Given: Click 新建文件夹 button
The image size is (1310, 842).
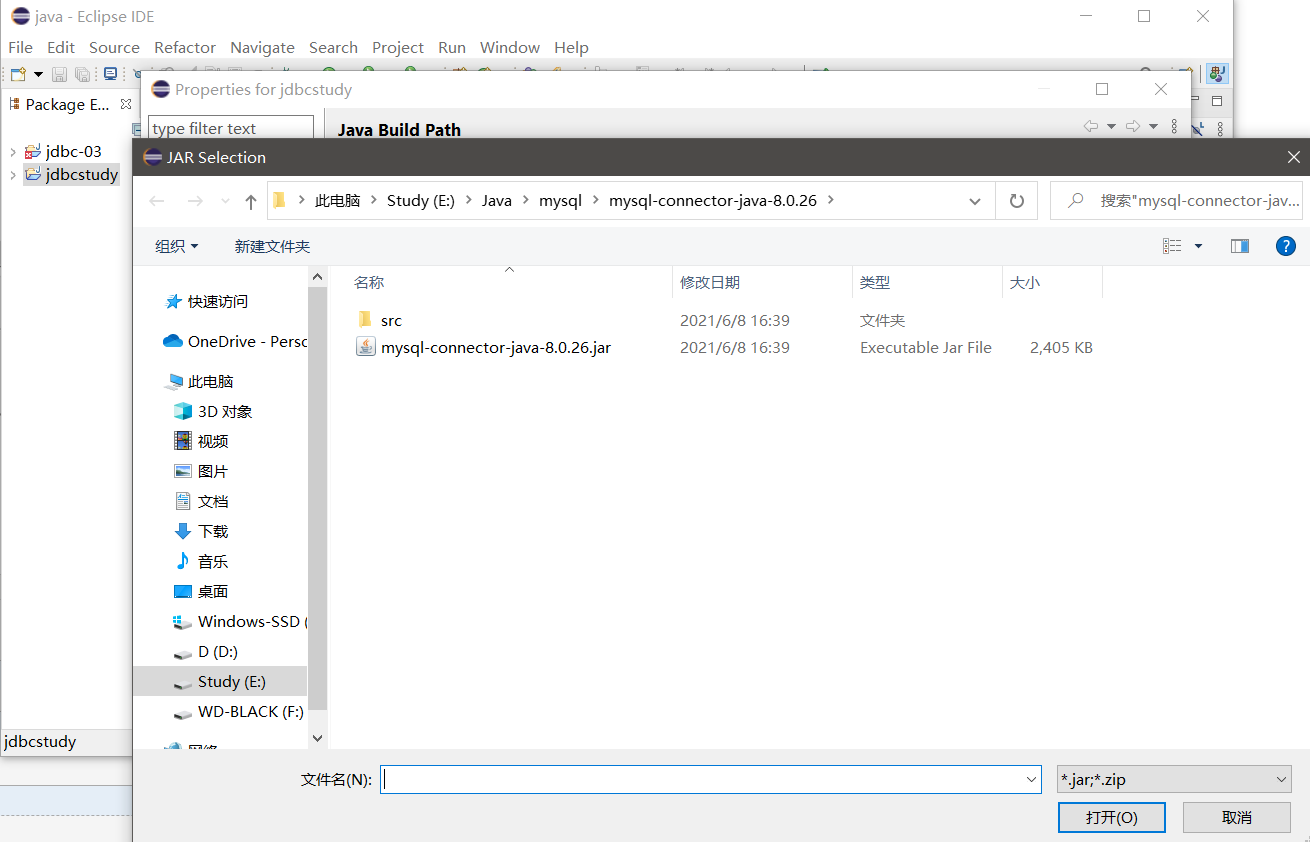Looking at the screenshot, I should [x=272, y=246].
